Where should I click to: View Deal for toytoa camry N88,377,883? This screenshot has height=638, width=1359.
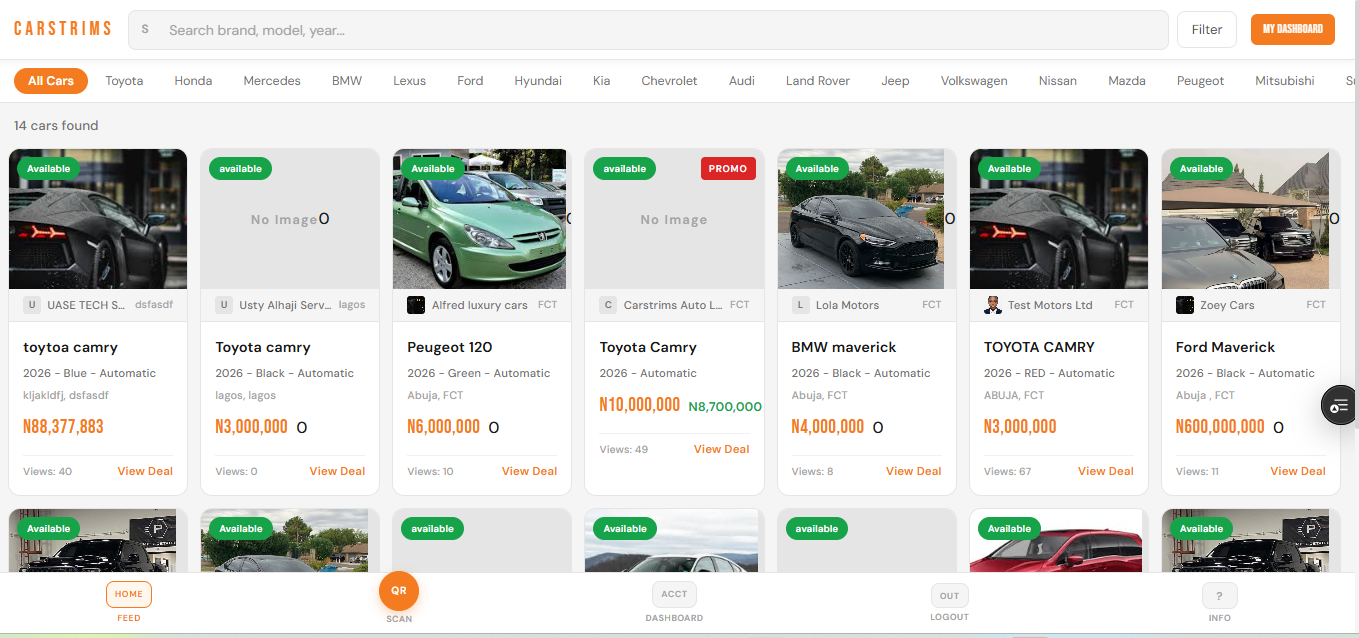pyautogui.click(x=145, y=471)
